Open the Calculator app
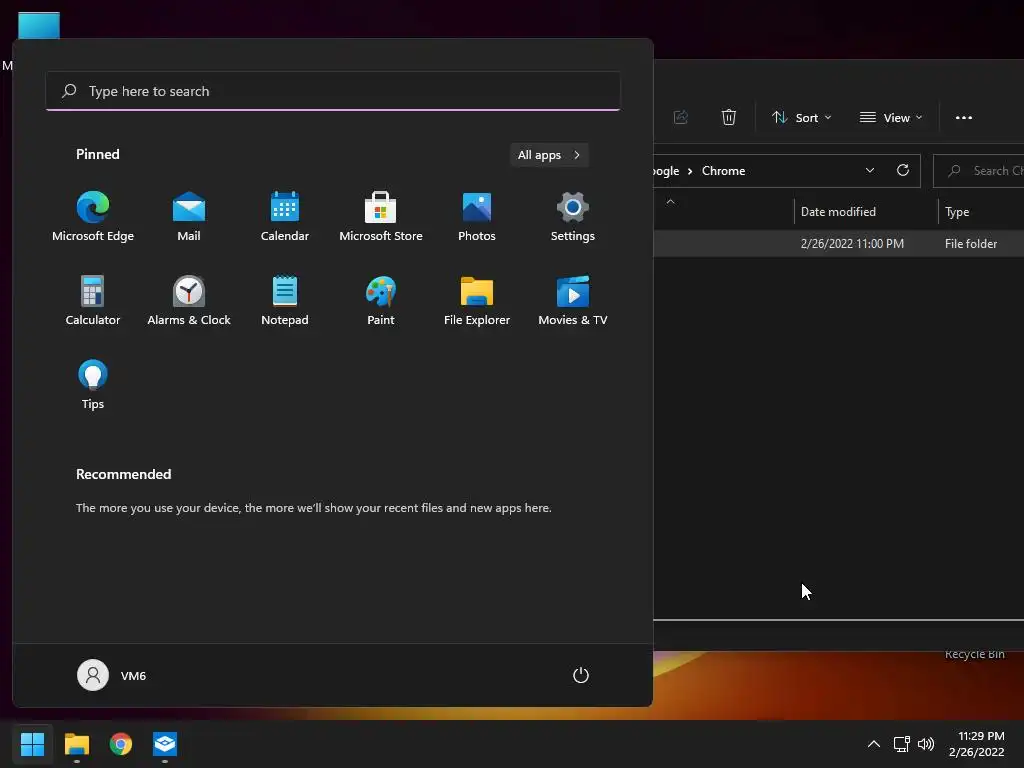The image size is (1024, 768). pos(93,301)
